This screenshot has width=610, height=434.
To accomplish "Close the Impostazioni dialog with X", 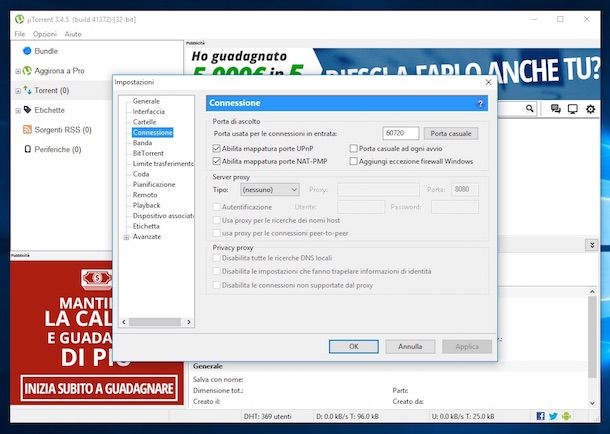I will pos(488,82).
